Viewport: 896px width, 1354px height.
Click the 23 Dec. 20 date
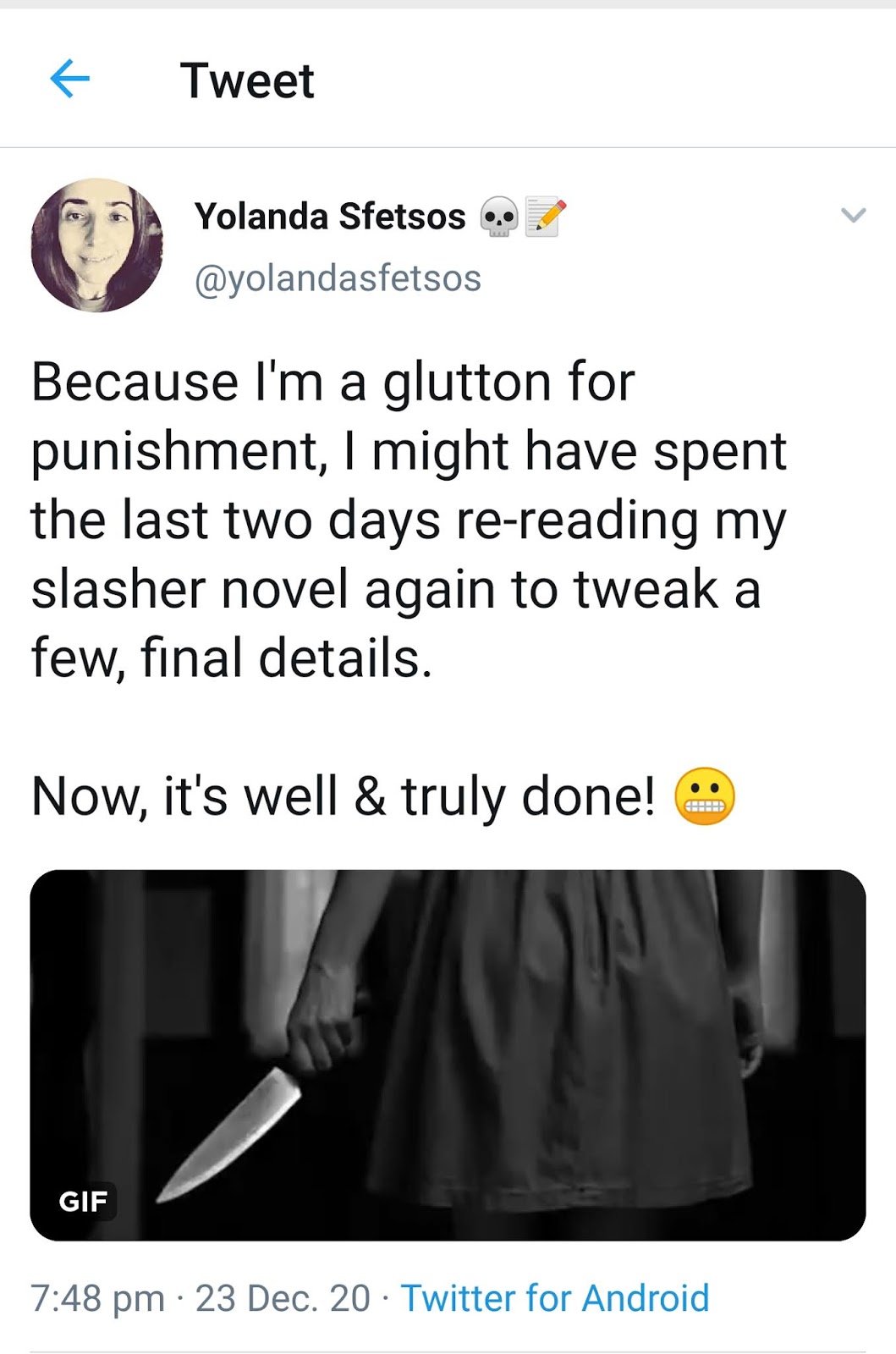[283, 1298]
